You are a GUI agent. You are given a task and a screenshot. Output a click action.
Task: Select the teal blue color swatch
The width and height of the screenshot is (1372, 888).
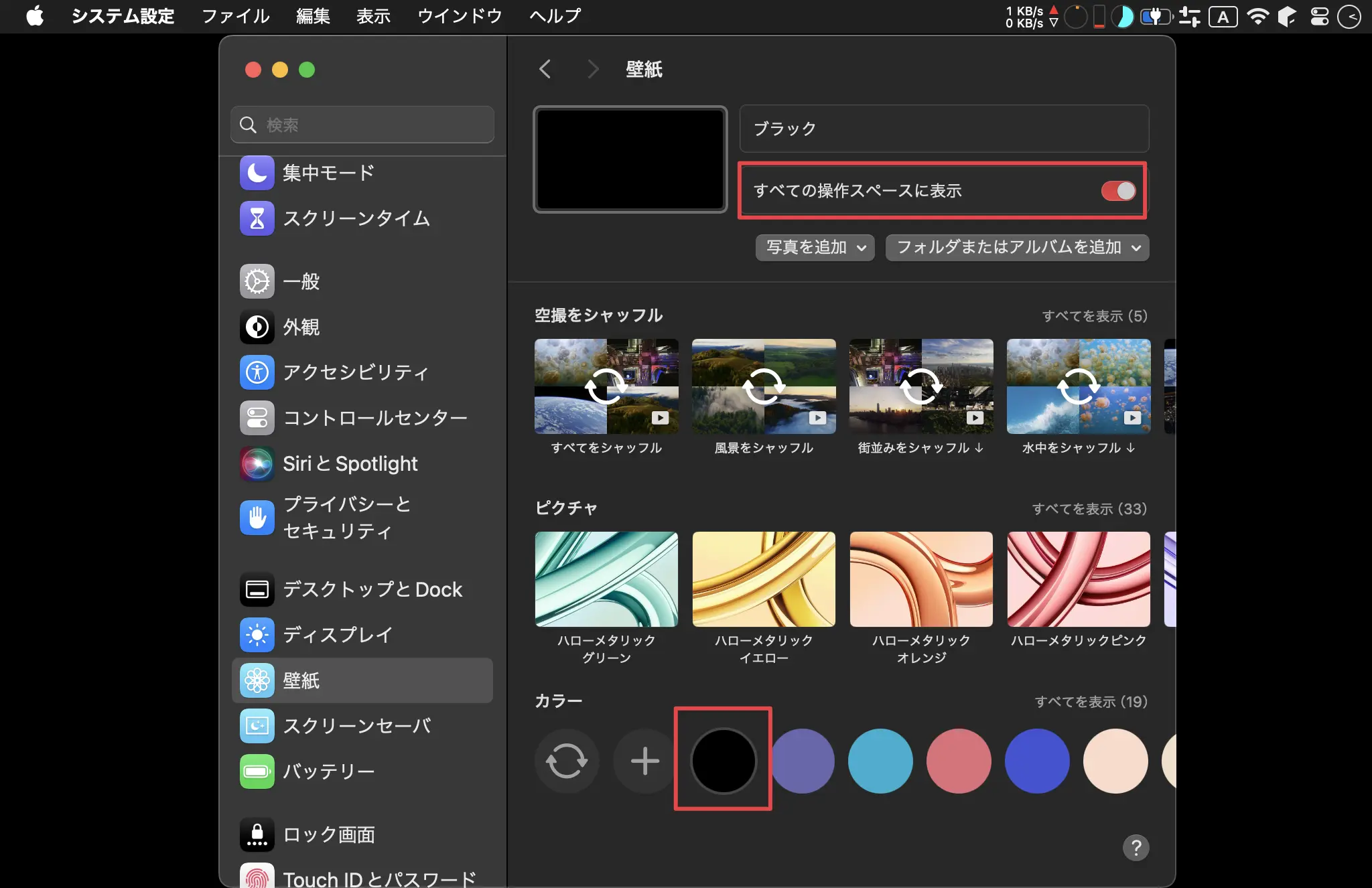(x=880, y=761)
